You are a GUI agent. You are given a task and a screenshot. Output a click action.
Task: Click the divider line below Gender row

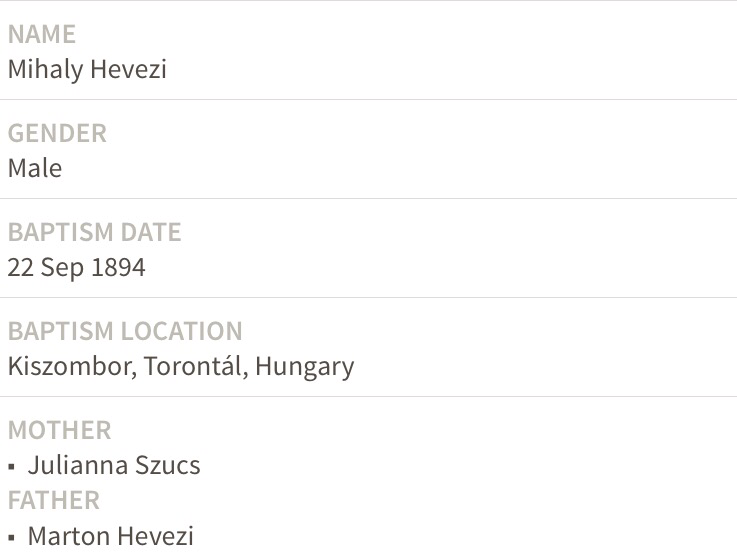tap(368, 198)
